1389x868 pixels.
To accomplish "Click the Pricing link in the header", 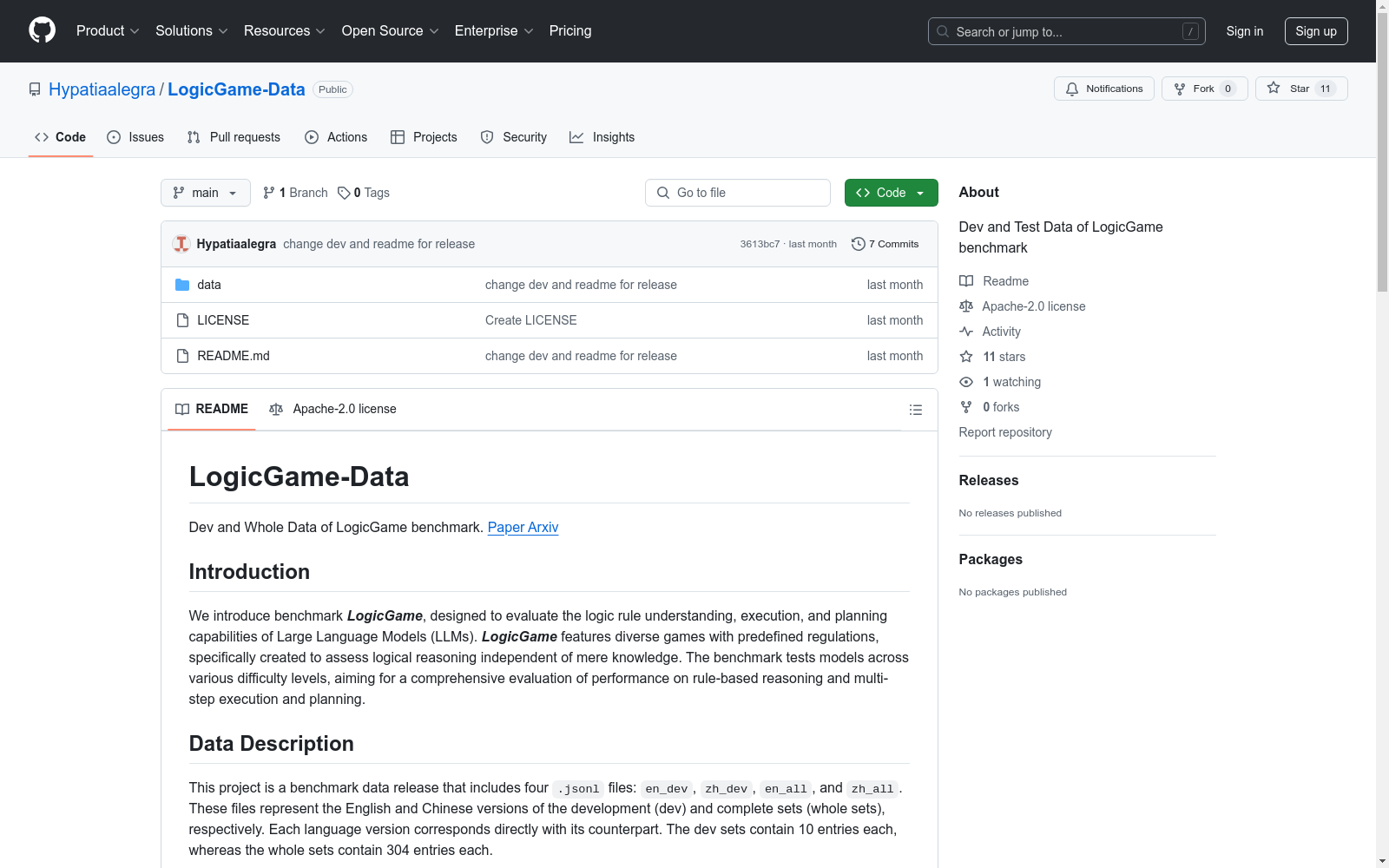I will pos(570,31).
